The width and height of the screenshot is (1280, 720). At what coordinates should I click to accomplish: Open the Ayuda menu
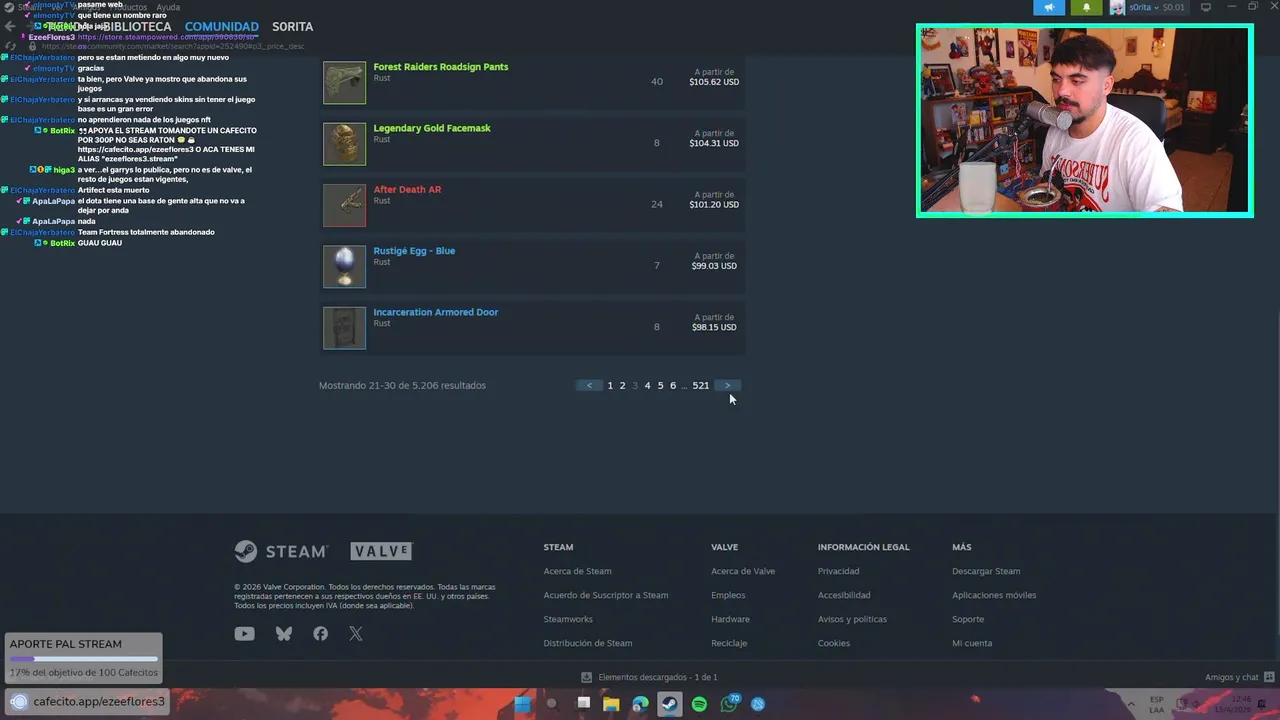(x=168, y=7)
